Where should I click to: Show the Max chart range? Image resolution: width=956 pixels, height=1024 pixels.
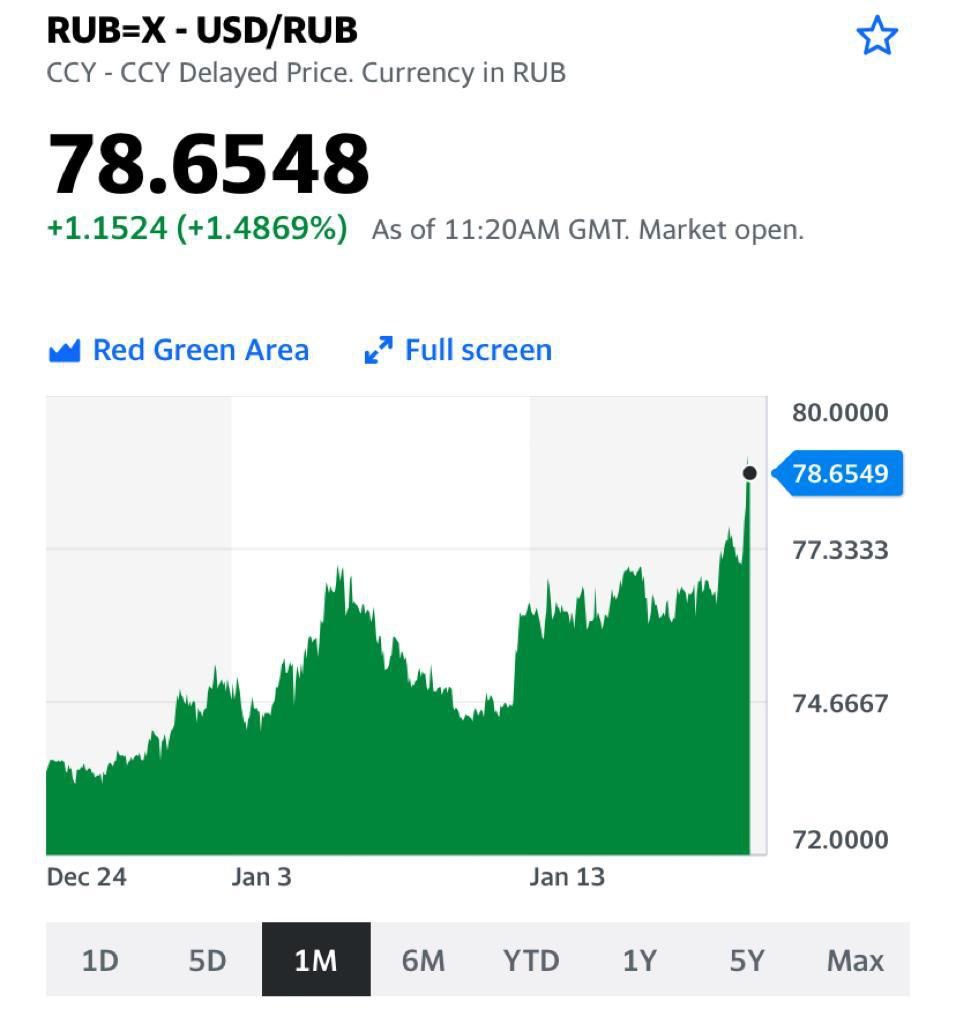pyautogui.click(x=855, y=961)
